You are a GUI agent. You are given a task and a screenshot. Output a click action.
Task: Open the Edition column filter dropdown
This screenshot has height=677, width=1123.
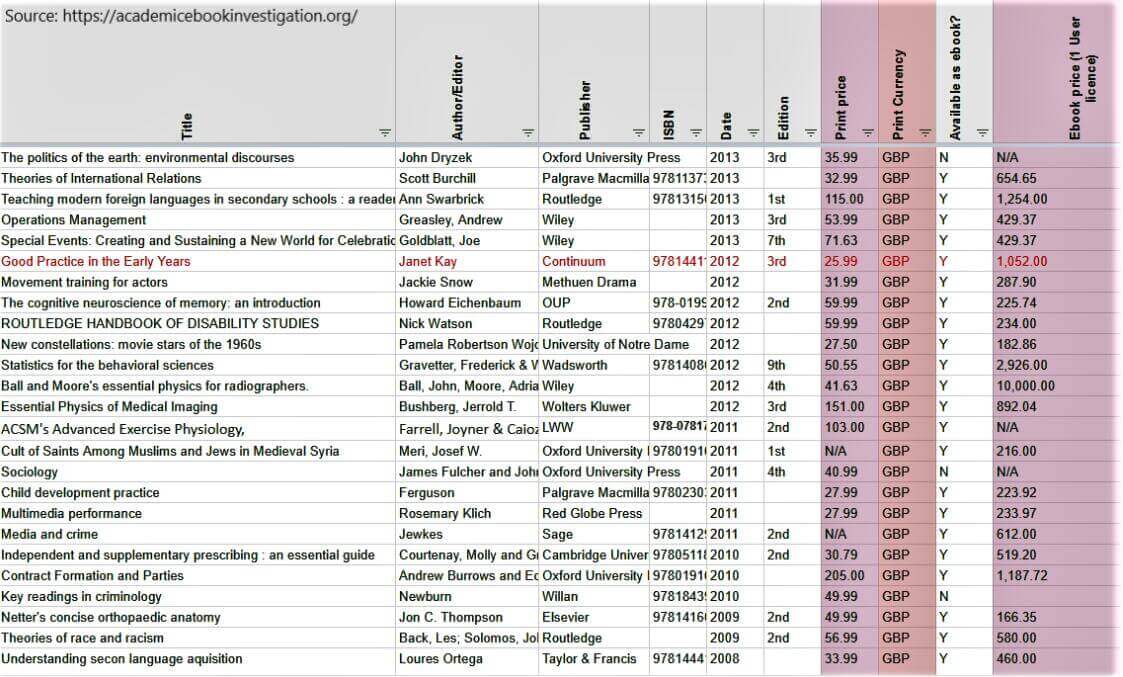pyautogui.click(x=811, y=133)
